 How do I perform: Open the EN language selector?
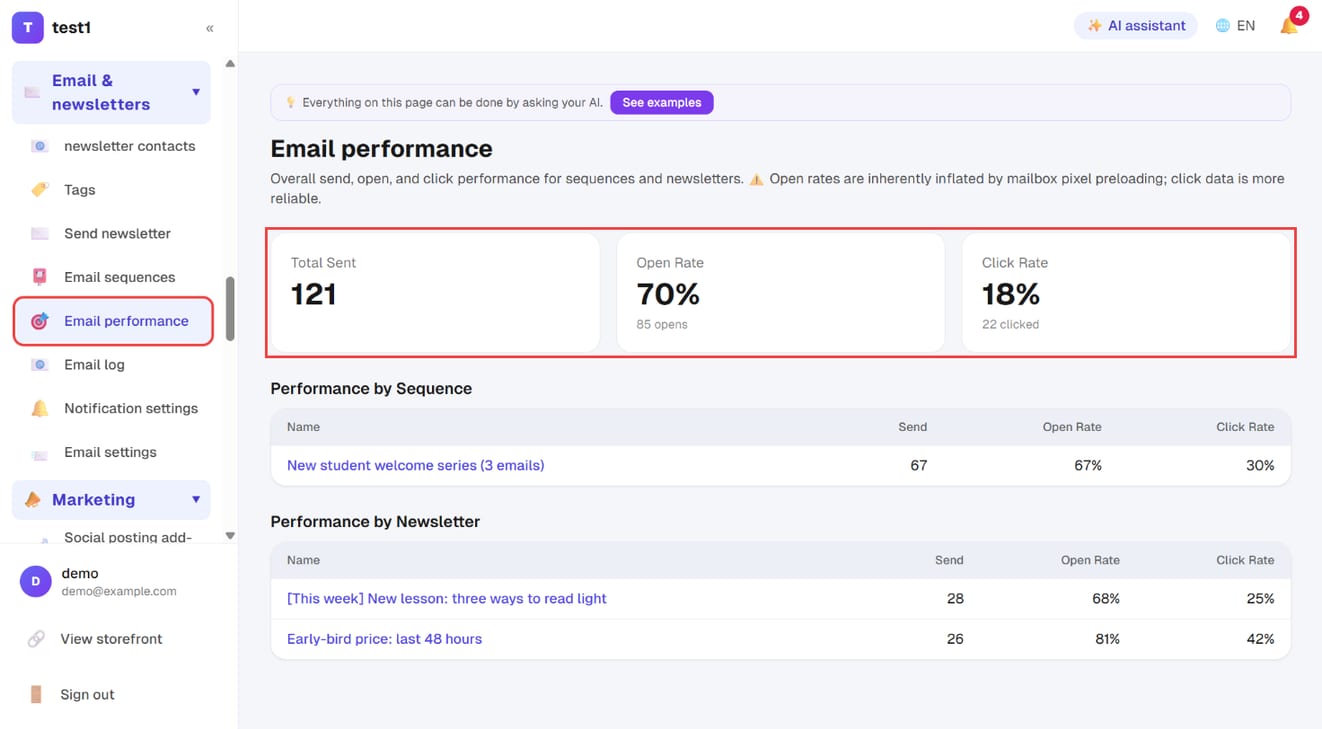coord(1235,26)
